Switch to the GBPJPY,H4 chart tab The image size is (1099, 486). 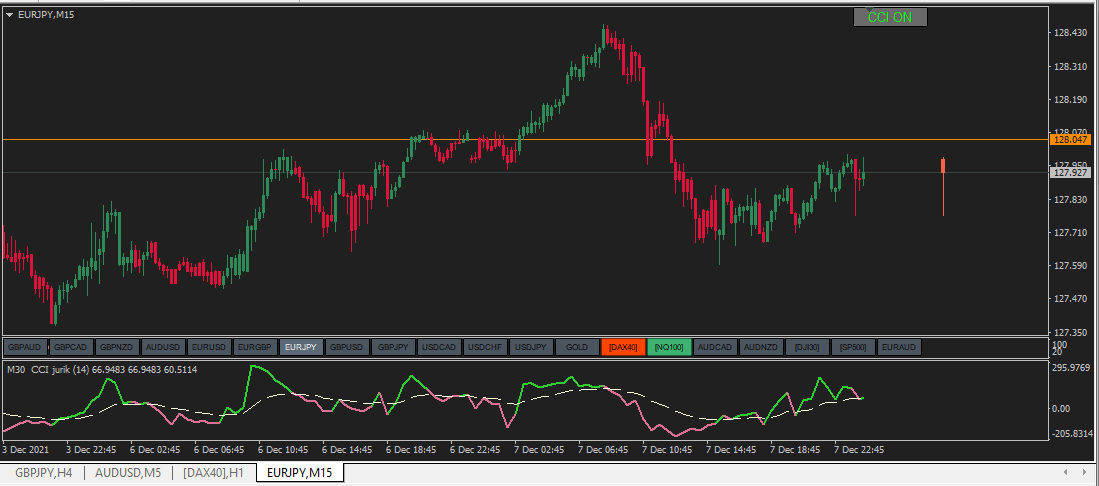point(42,472)
